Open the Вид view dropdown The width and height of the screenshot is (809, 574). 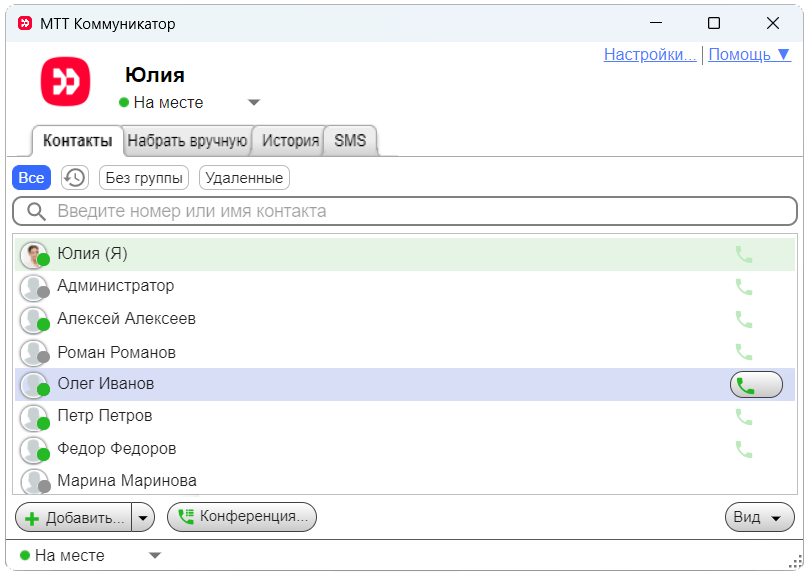point(759,517)
